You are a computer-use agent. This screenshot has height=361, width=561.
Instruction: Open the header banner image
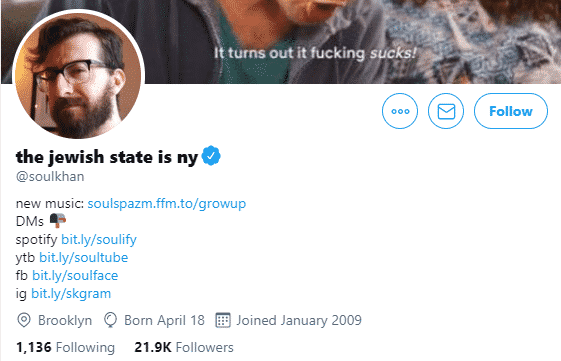280,42
